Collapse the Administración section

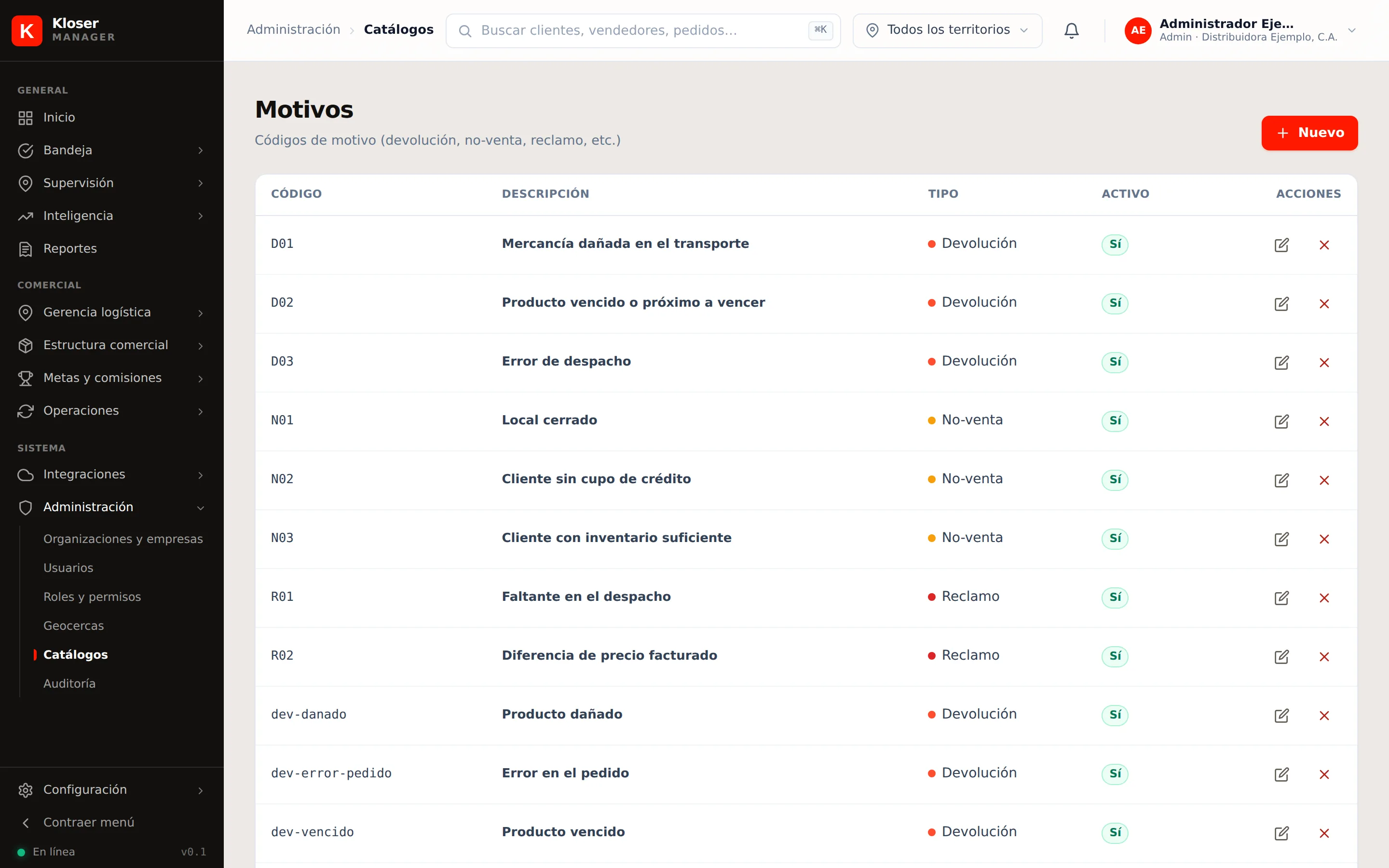point(112,507)
